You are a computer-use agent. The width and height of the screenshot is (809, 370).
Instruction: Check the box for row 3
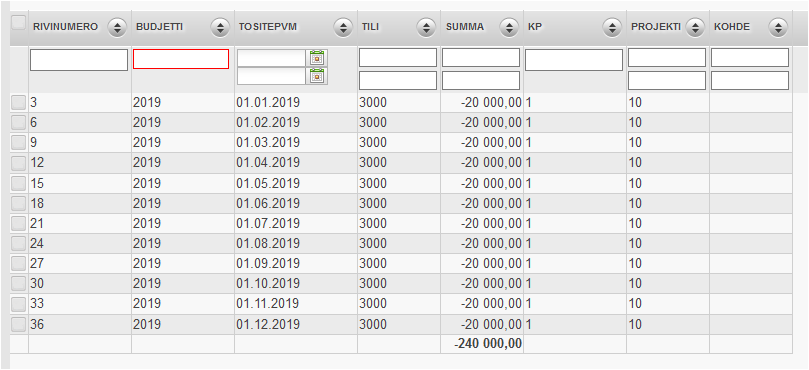coord(19,103)
